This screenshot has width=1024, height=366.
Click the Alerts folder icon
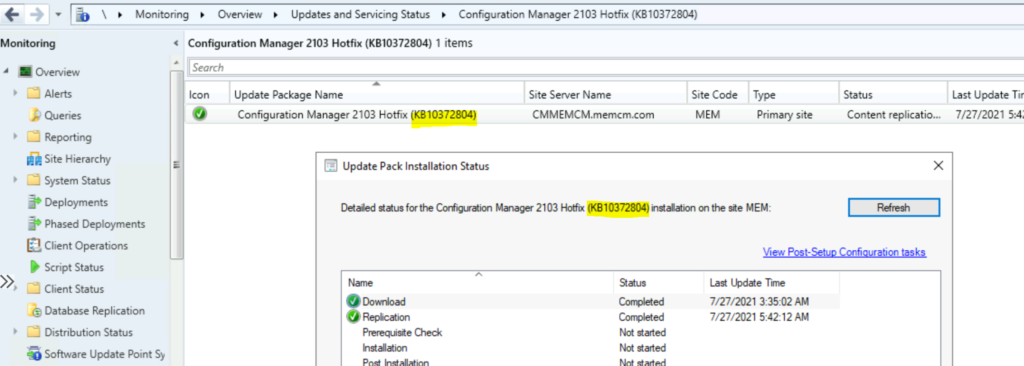click(33, 93)
